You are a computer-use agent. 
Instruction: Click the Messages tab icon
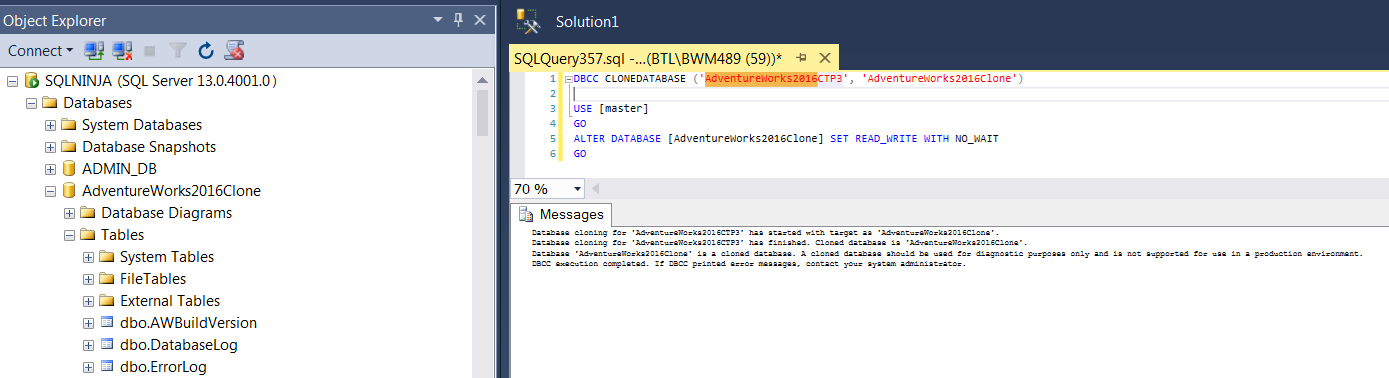(x=525, y=214)
